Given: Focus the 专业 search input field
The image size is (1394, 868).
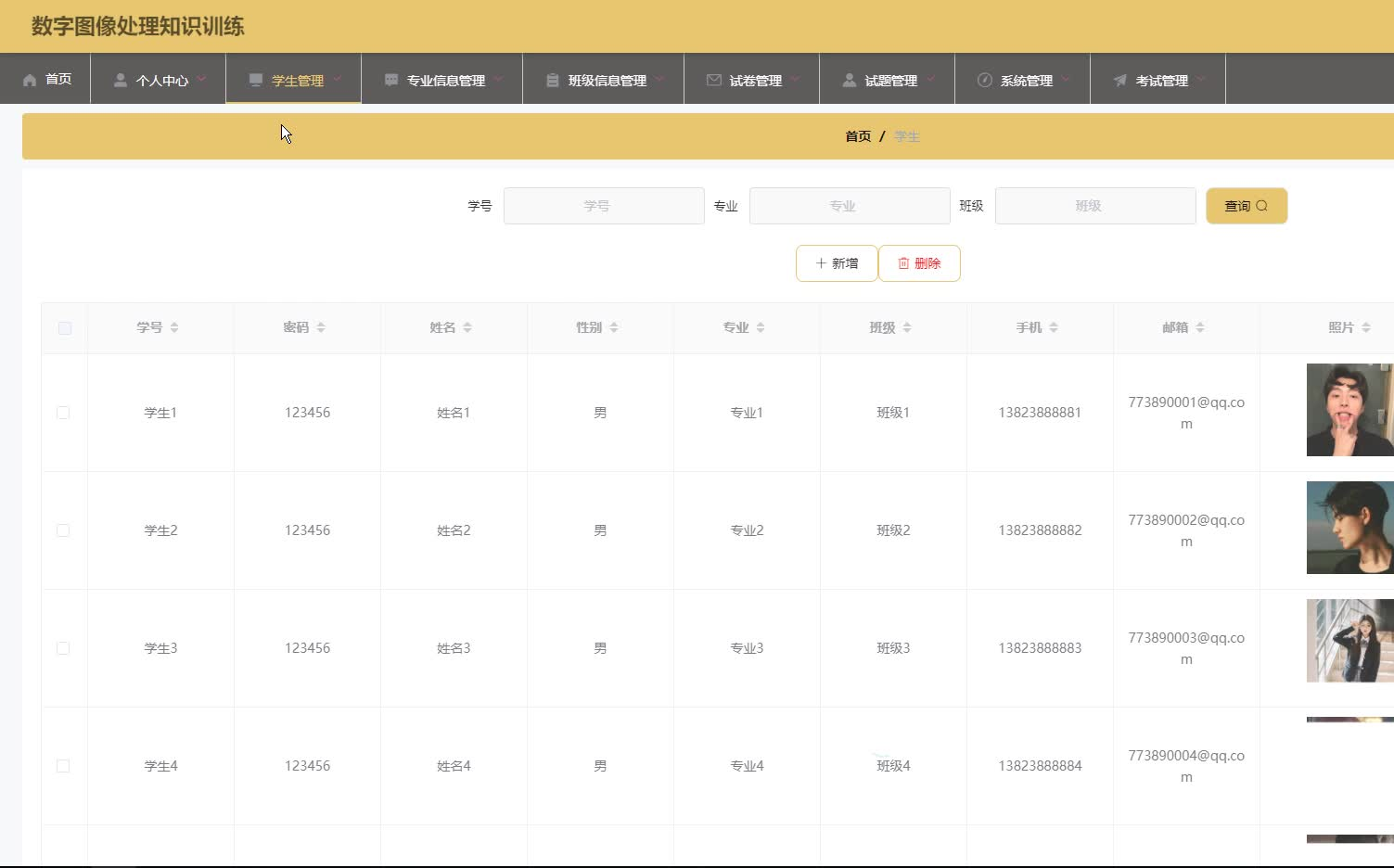Looking at the screenshot, I should (x=850, y=206).
